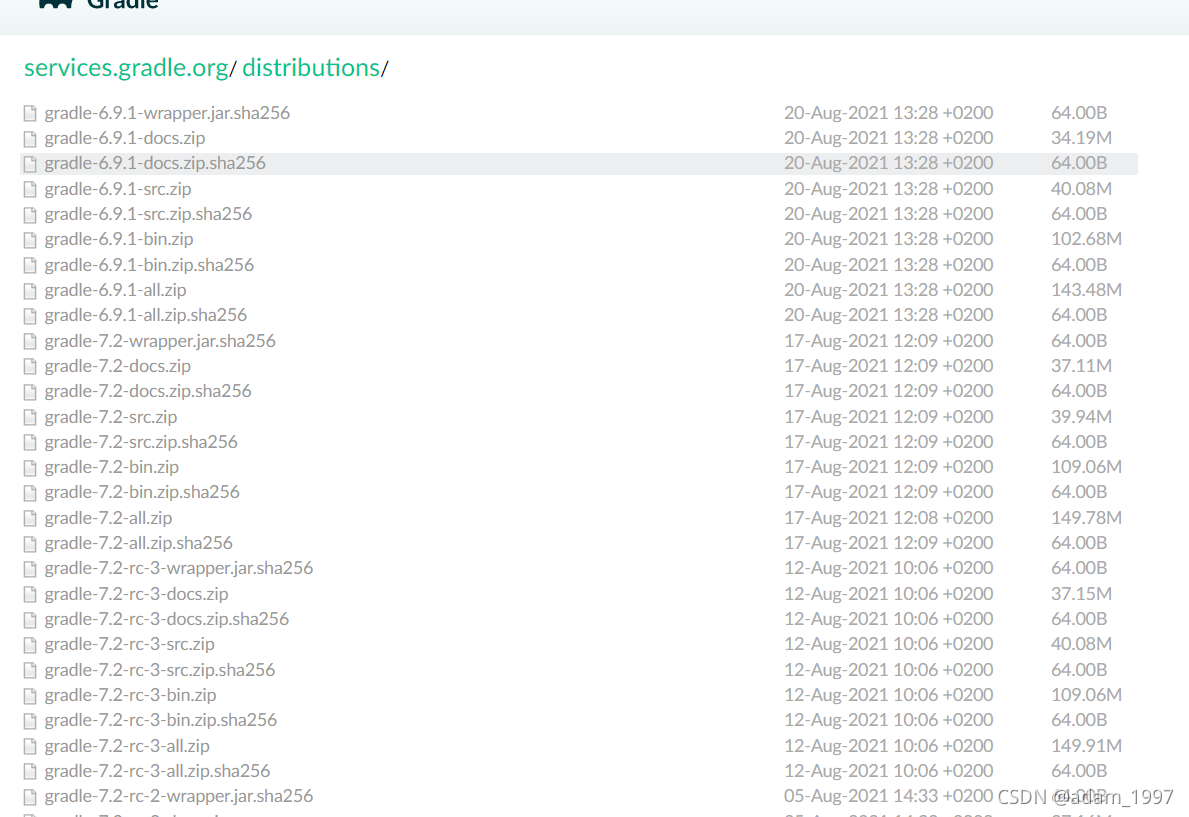Click file icon beside gradle-6.9.1-docs.zip
This screenshot has width=1189, height=817.
pyautogui.click(x=30, y=139)
